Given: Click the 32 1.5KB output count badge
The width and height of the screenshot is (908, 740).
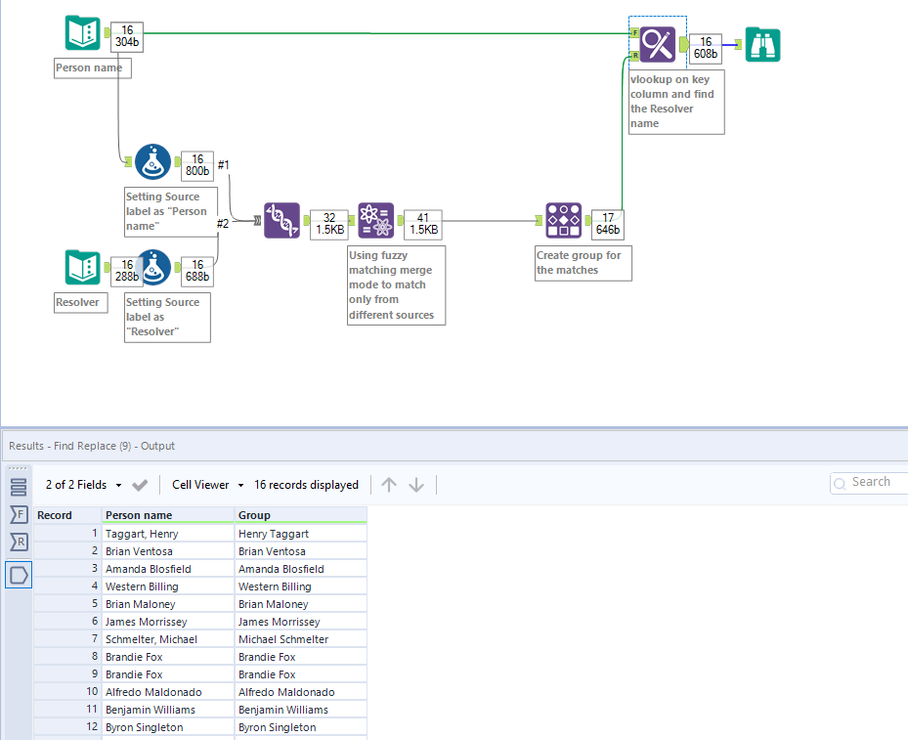Looking at the screenshot, I should [329, 224].
